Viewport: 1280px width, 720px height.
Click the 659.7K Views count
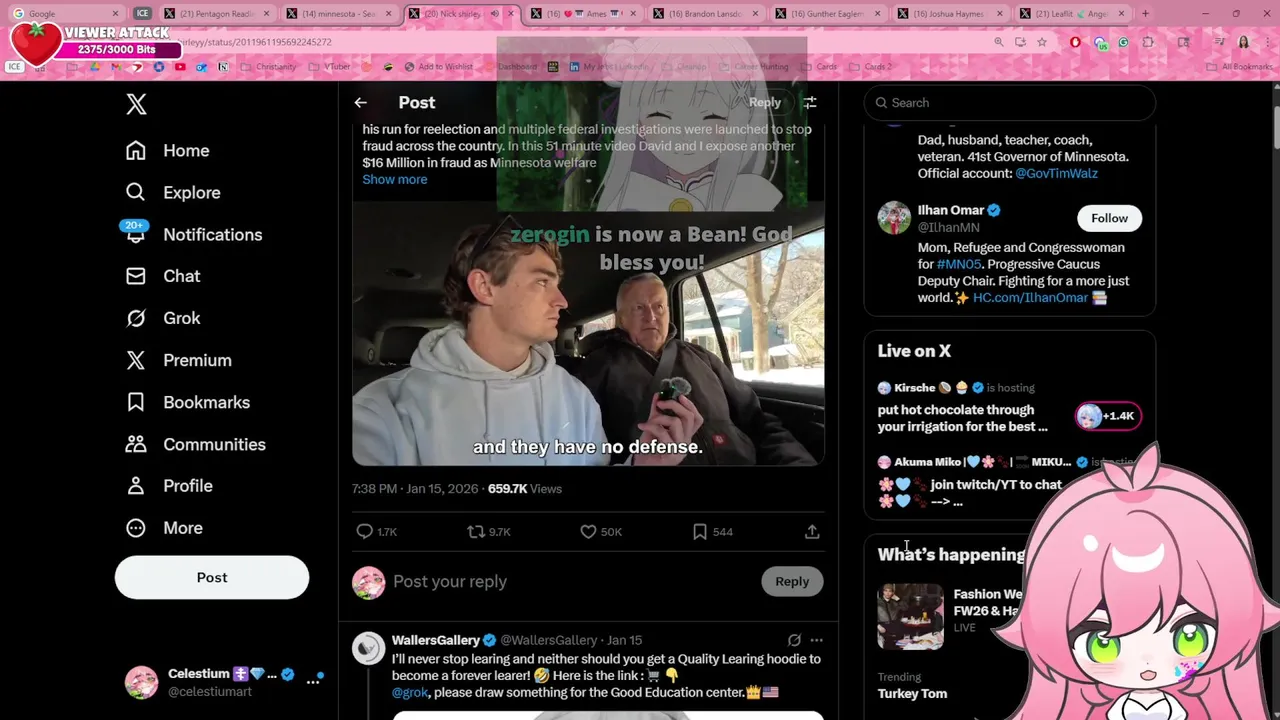pyautogui.click(x=525, y=489)
